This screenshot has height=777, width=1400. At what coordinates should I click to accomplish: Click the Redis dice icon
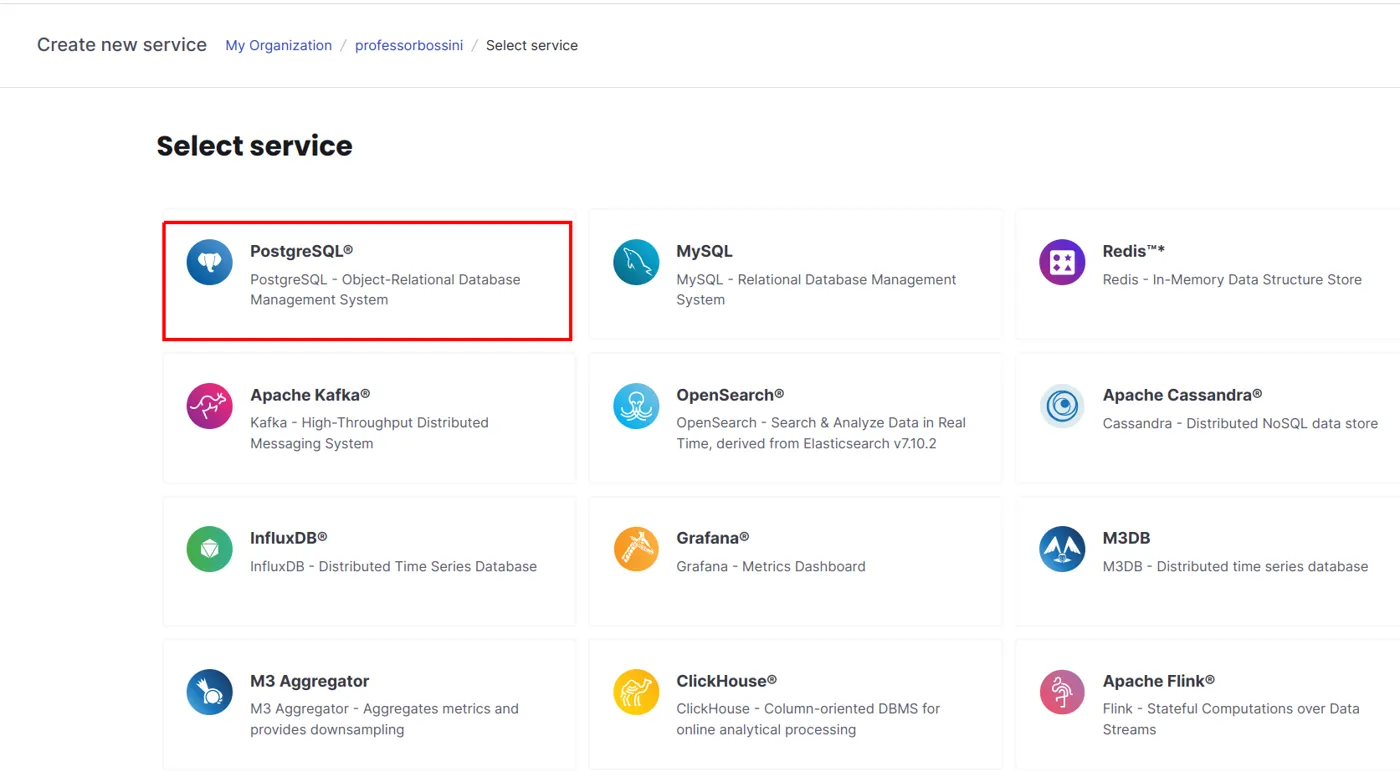(x=1062, y=263)
